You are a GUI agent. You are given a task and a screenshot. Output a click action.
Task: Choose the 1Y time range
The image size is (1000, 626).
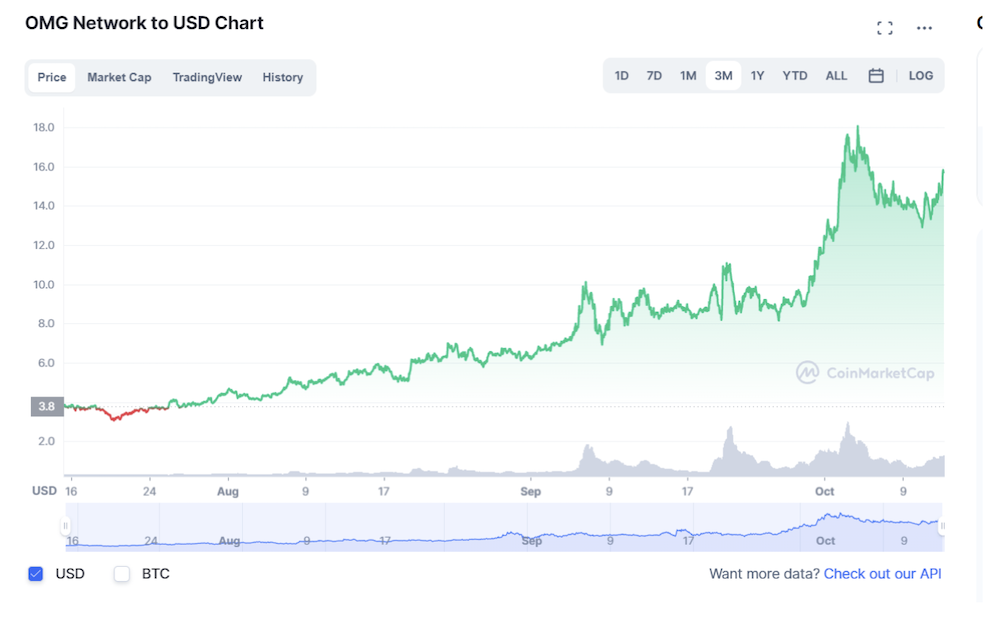coord(757,76)
